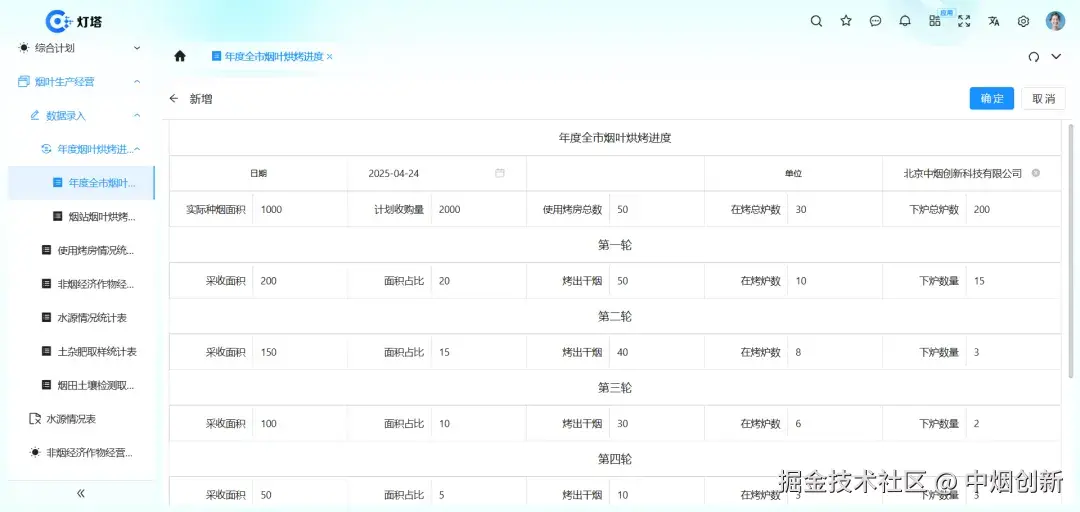Close the 年度全市烟叶烘烤进度 tab

329,57
